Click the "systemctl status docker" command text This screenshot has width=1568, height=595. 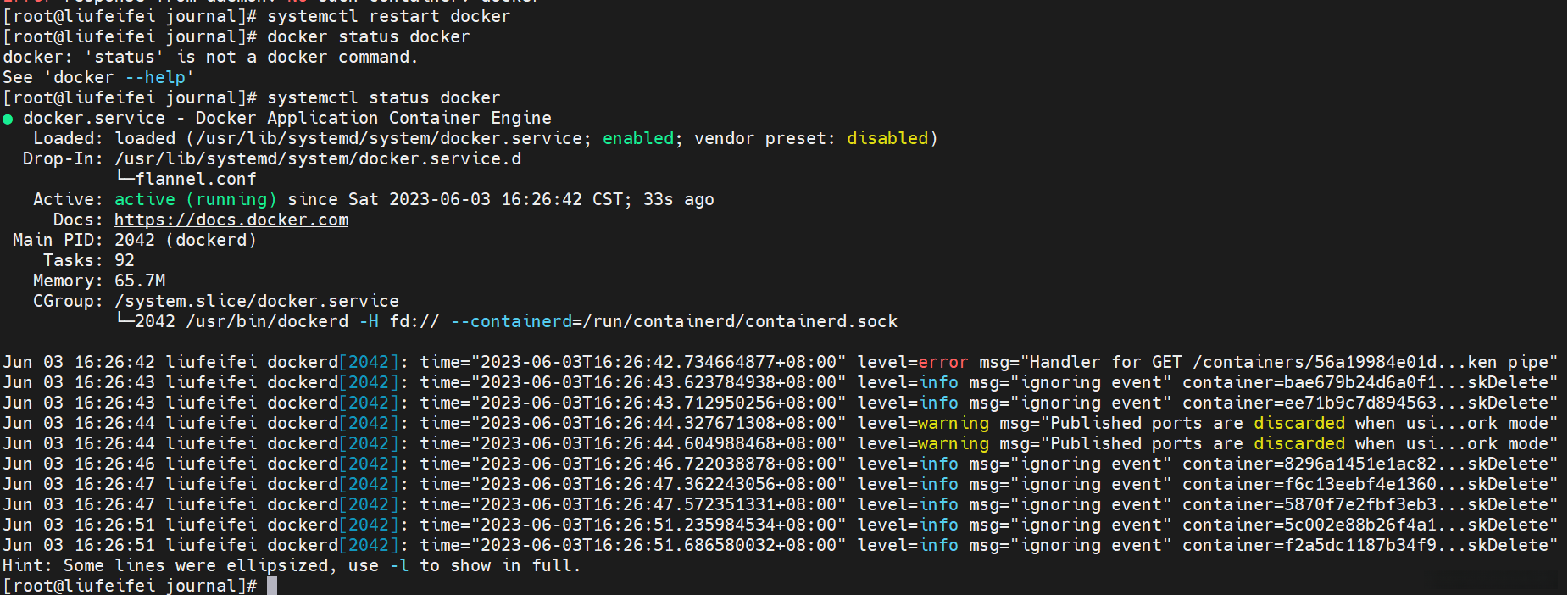(x=384, y=98)
